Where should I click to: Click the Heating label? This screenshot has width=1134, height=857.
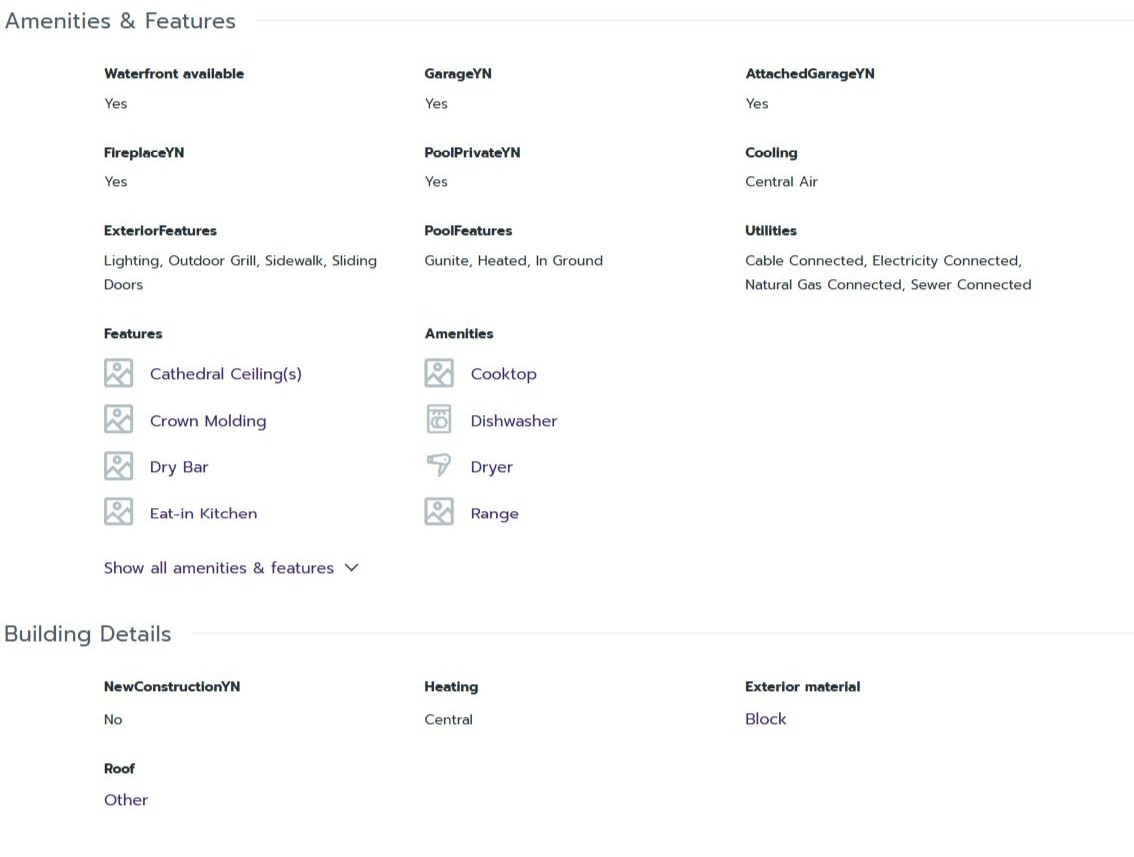[451, 687]
